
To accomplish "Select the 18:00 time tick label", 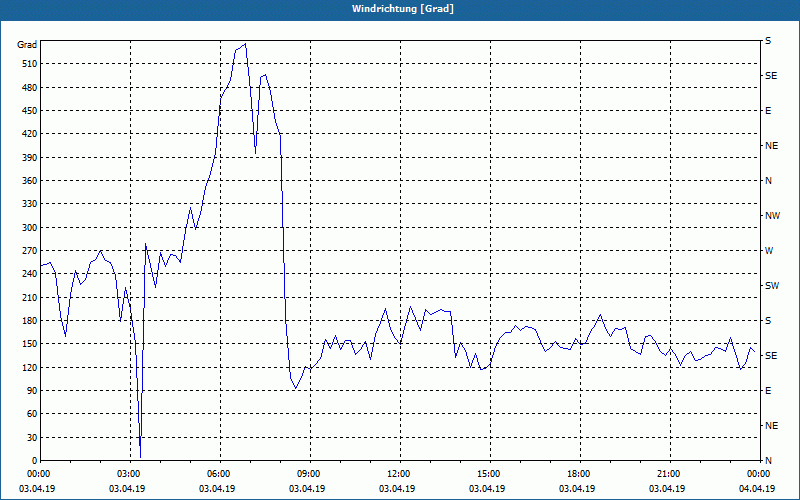I will click(578, 474).
